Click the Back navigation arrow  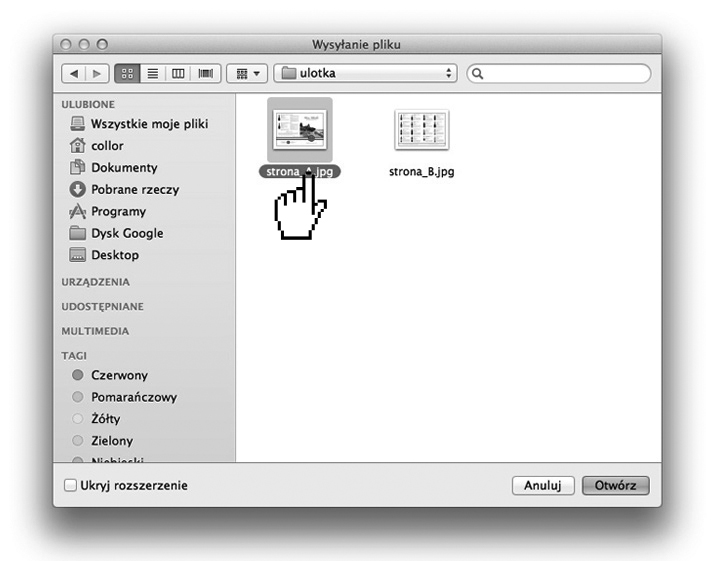[x=75, y=74]
